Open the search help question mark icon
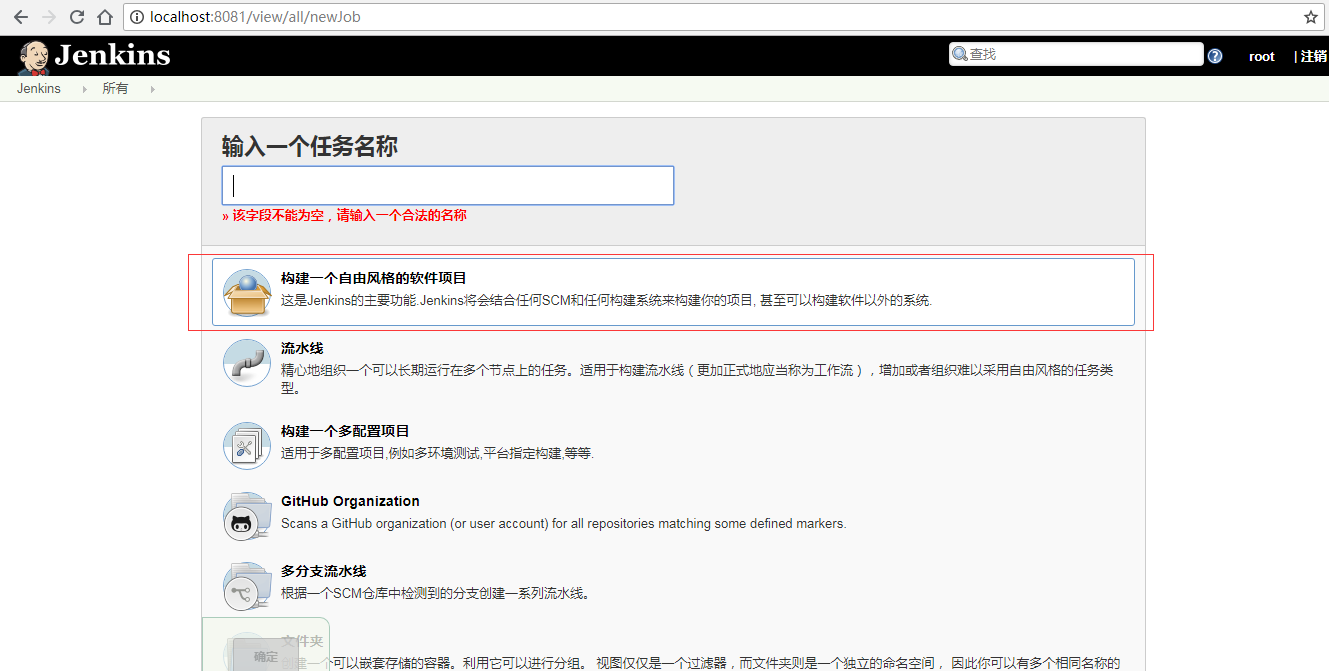1329x671 pixels. pos(1214,55)
